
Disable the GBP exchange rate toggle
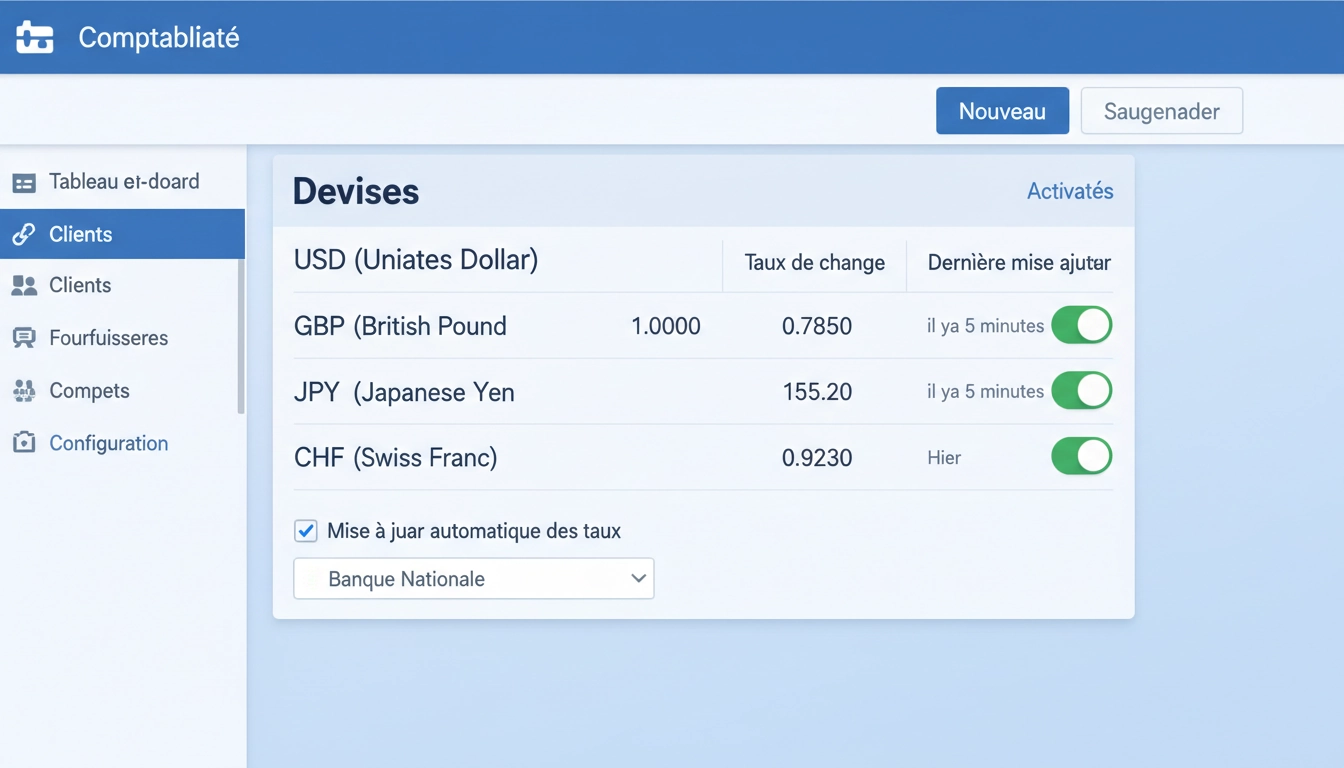coord(1081,325)
